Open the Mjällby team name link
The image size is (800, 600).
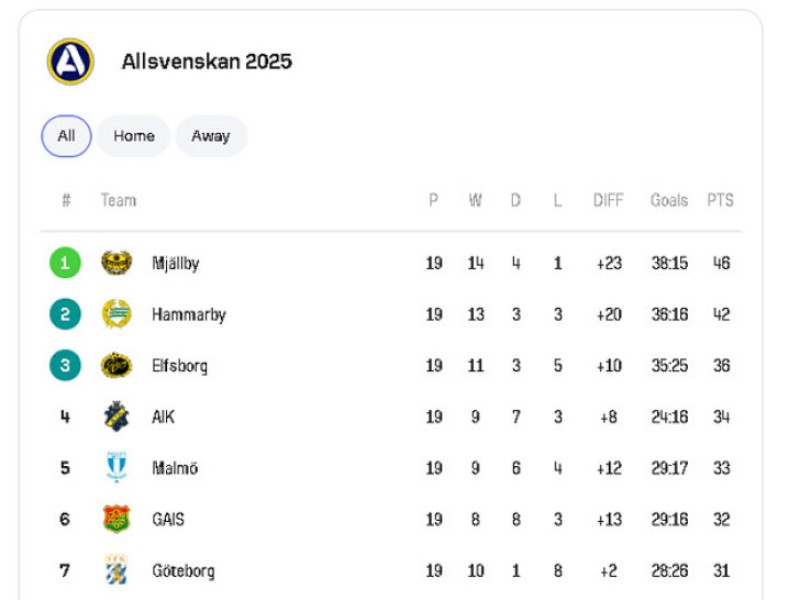click(176, 263)
